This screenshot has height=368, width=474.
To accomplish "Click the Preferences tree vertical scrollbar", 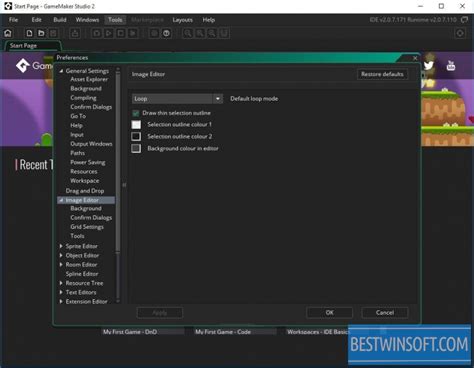I will pyautogui.click(x=118, y=162).
